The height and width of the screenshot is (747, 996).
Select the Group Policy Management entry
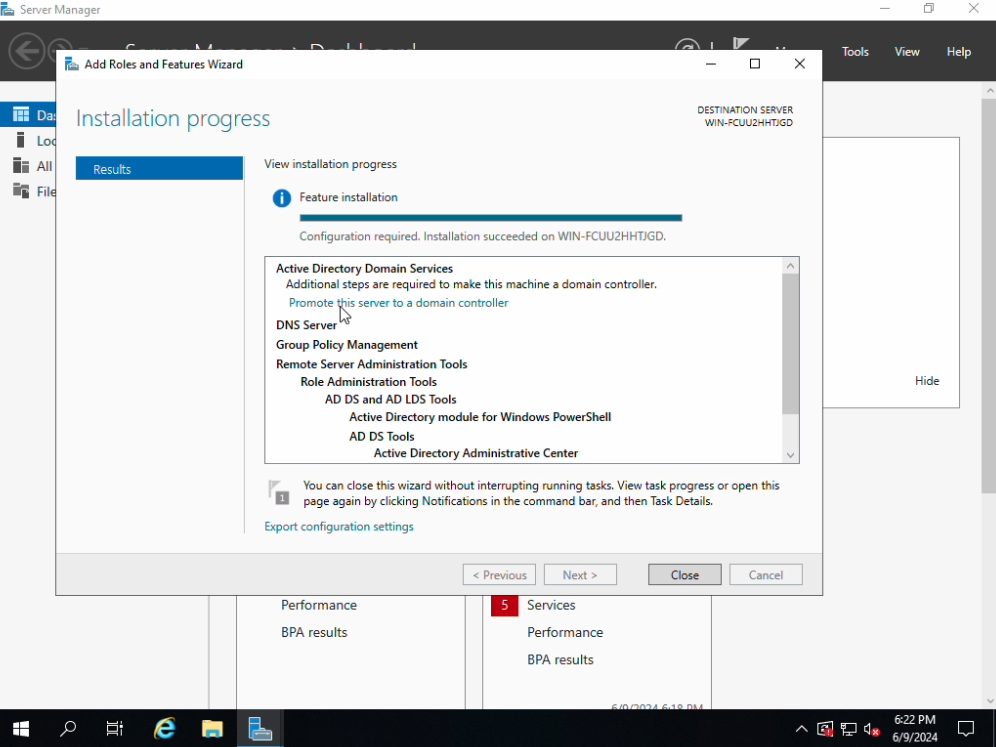tap(346, 345)
